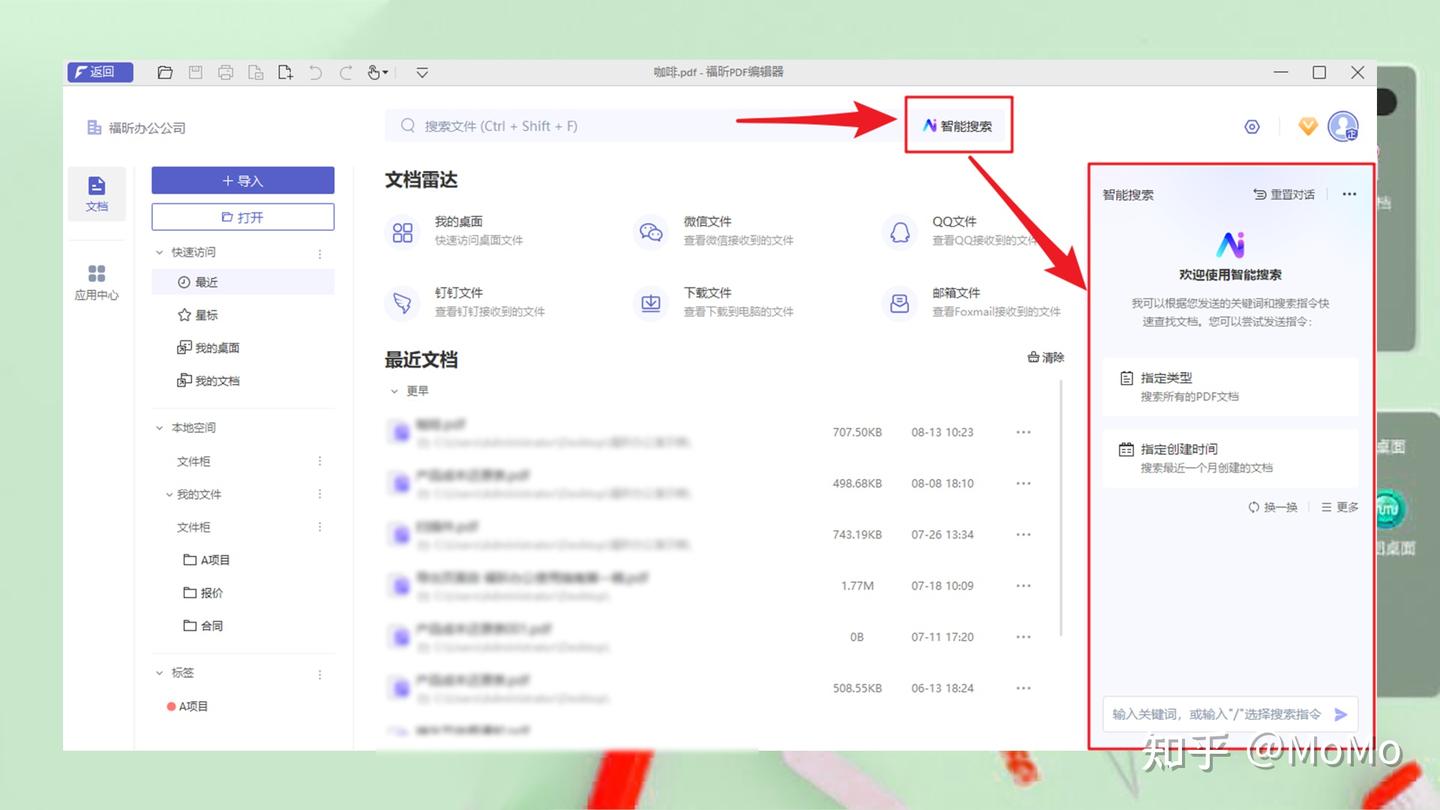Image resolution: width=1440 pixels, height=810 pixels.
Task: Open 钉钉文件 in 文档雷达
Action: (466, 302)
